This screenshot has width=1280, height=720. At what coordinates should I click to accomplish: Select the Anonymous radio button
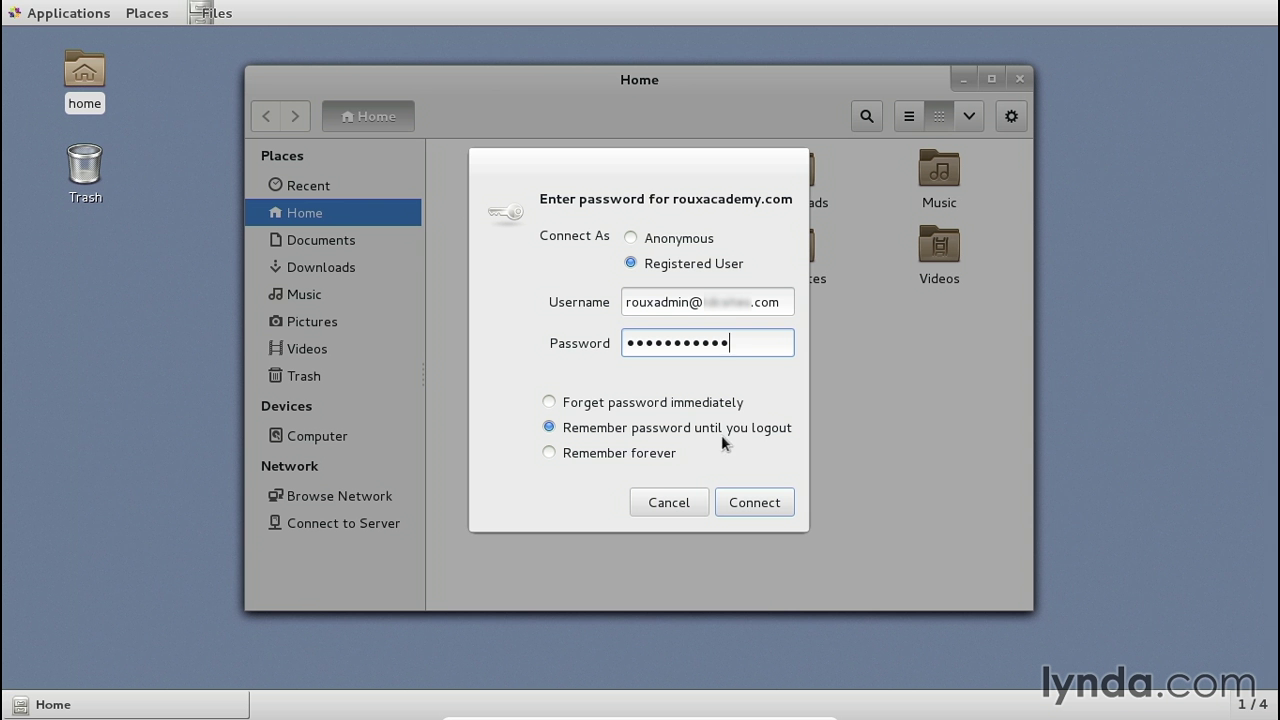(x=631, y=238)
